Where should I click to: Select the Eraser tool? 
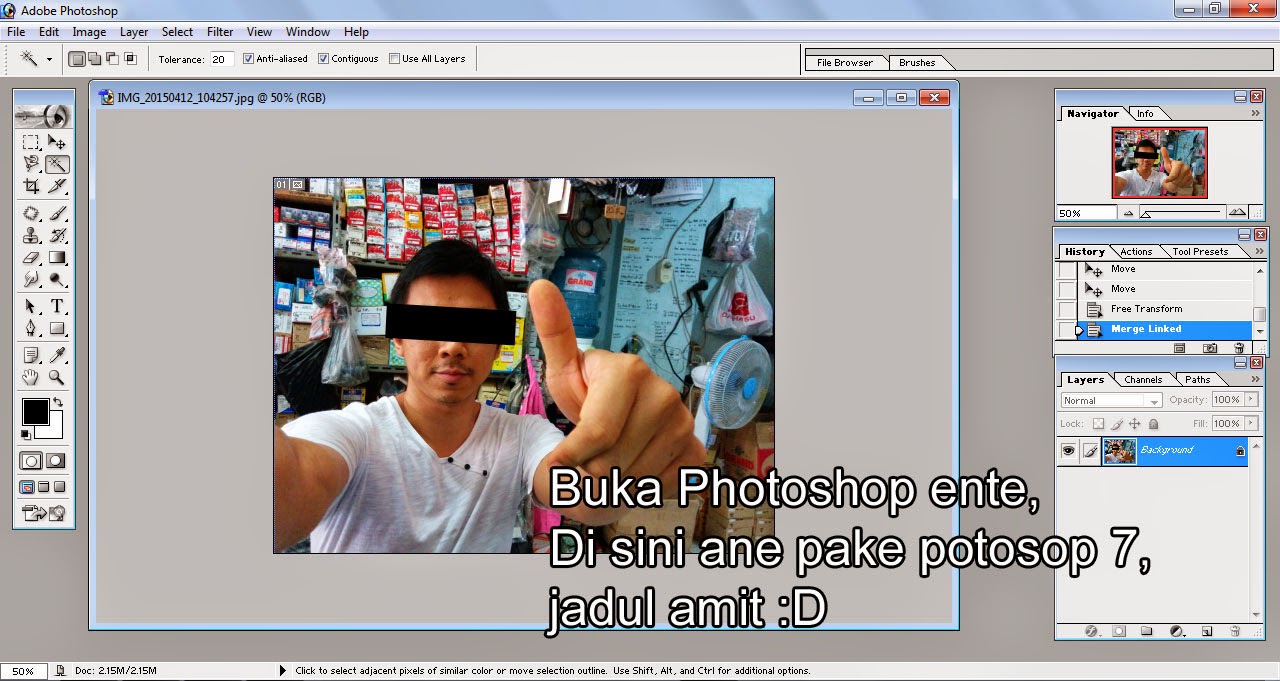tap(31, 258)
